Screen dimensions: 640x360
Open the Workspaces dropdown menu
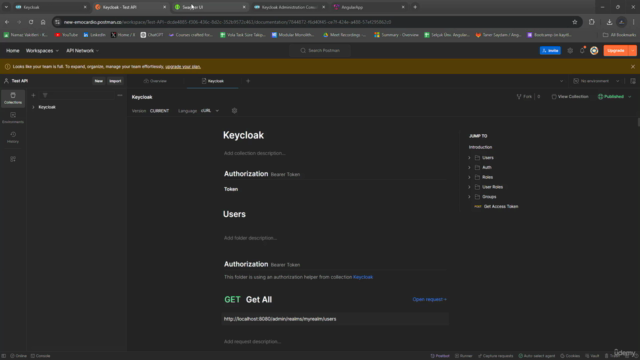coord(42,51)
